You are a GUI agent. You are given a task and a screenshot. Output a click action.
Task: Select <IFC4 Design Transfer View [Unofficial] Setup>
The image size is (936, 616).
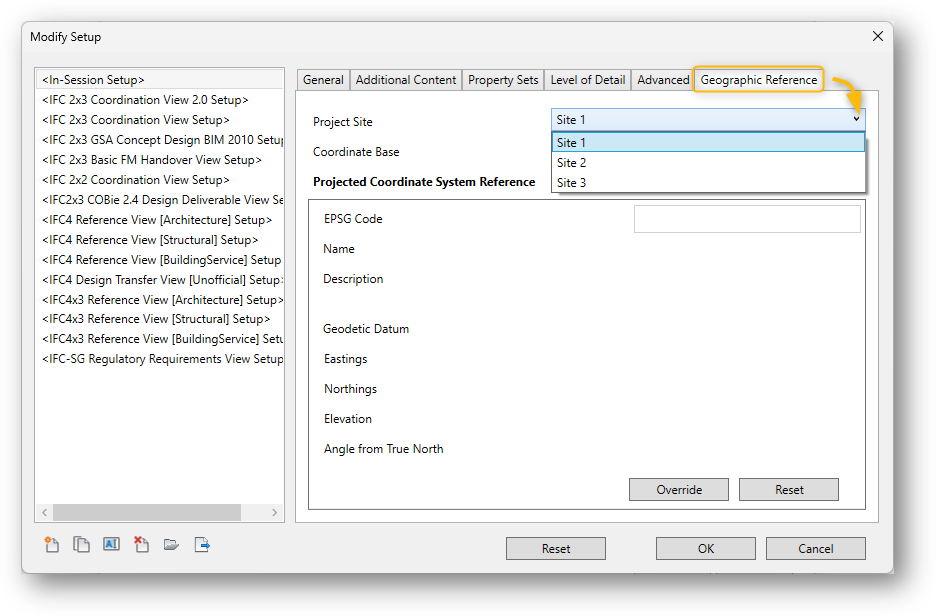pyautogui.click(x=159, y=280)
